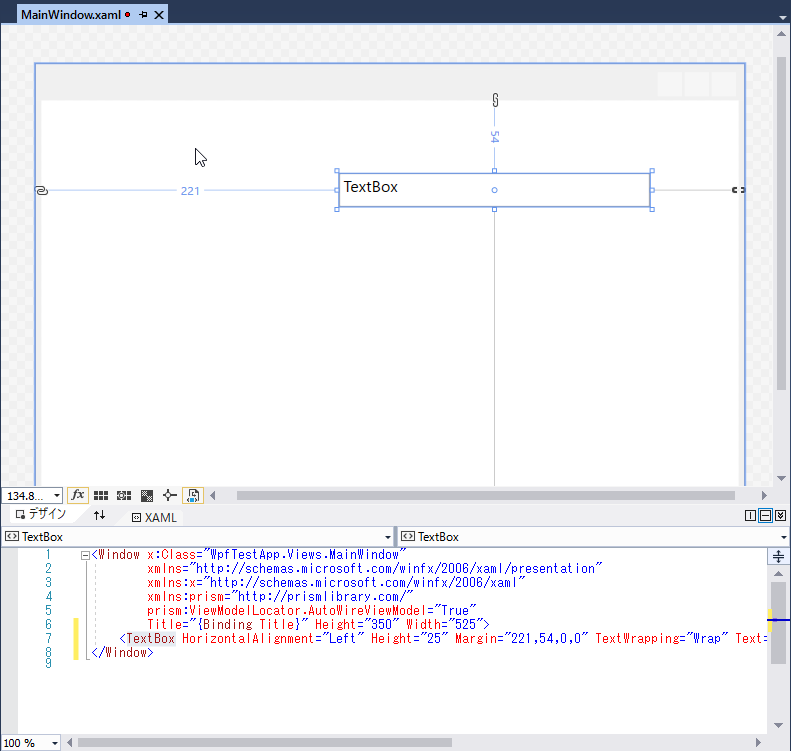791x751 pixels.
Task: Swap panes with the arrows button
Action: tap(99, 515)
